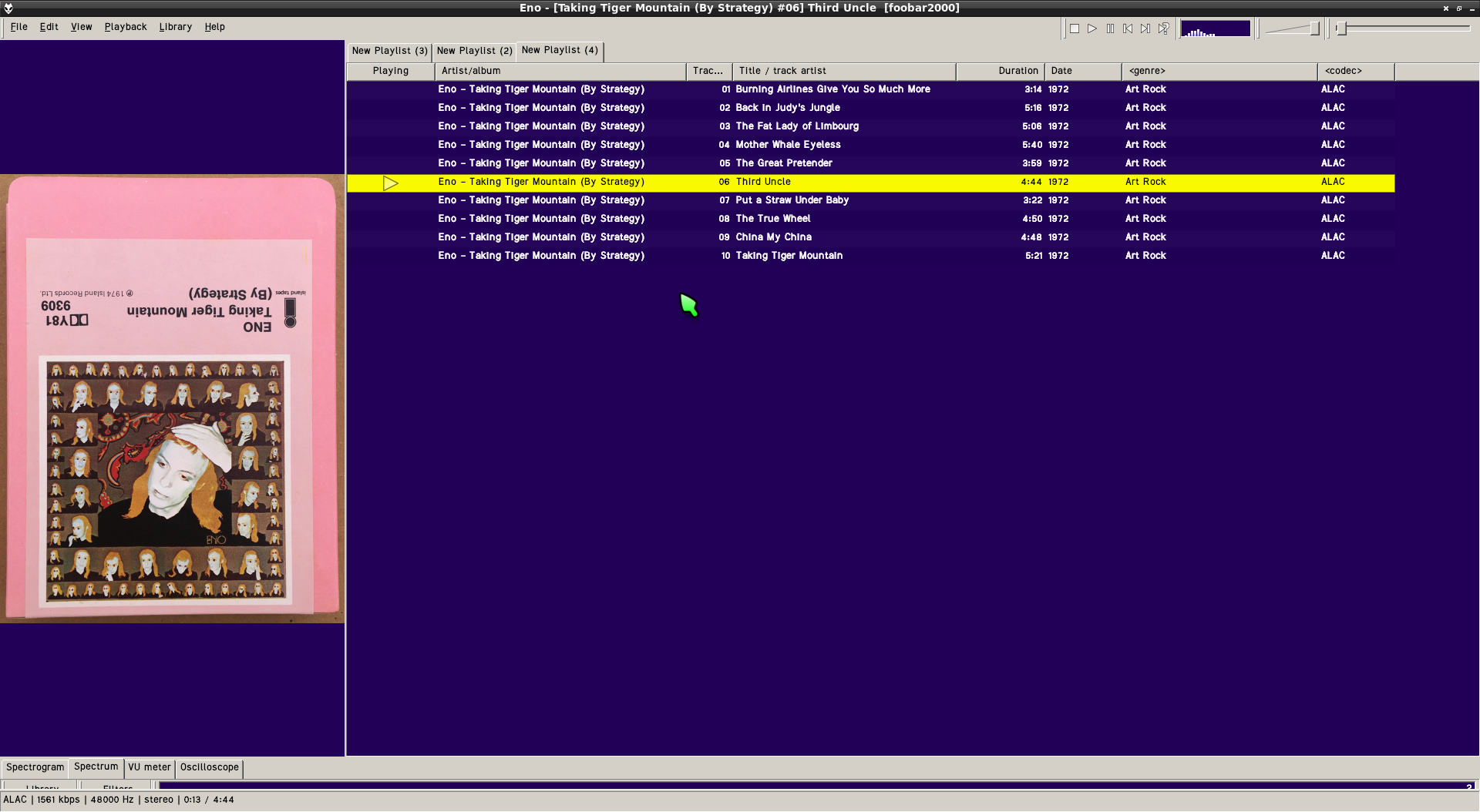Select track The Great Pretender
1480x812 pixels.
click(870, 163)
